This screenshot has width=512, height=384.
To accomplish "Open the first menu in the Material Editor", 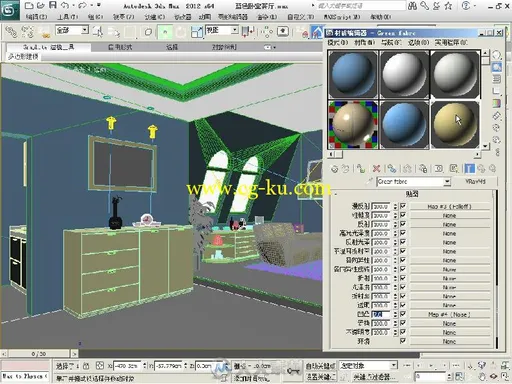I will 338,43.
